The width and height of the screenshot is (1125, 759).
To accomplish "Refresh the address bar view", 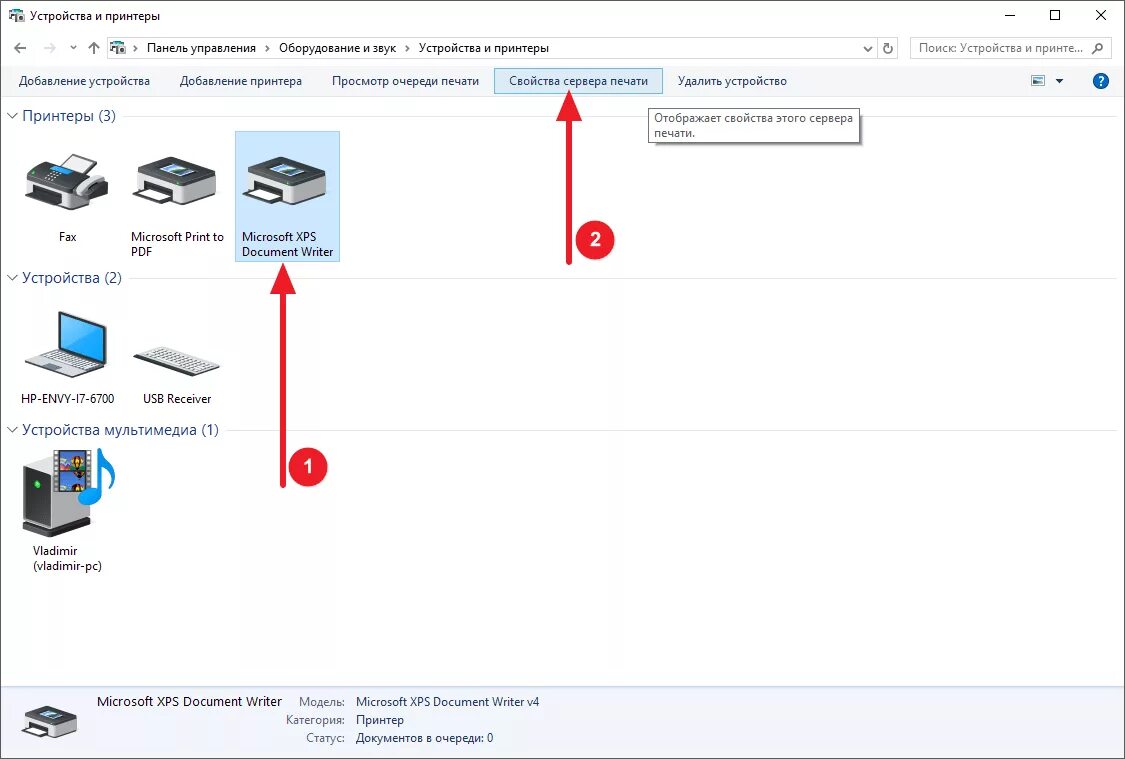I will (x=888, y=48).
